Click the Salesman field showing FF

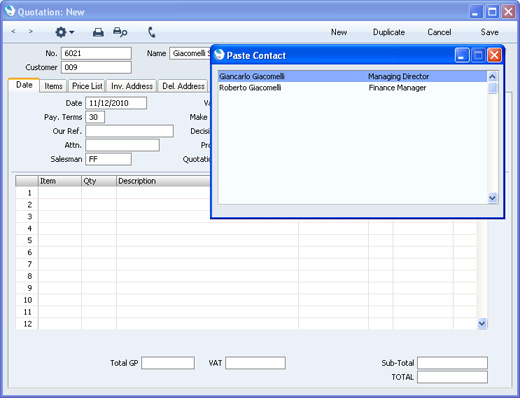click(108, 159)
